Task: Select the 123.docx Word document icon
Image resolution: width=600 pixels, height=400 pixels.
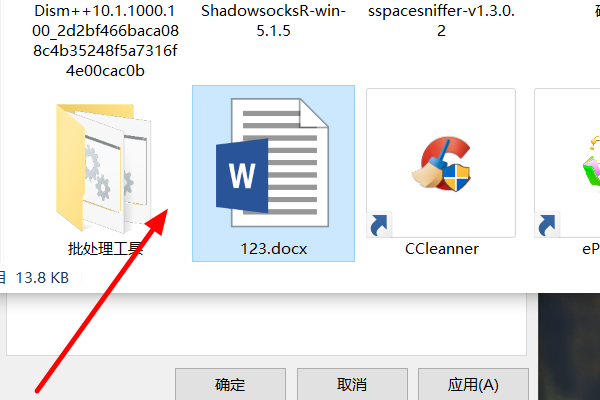Action: point(272,163)
